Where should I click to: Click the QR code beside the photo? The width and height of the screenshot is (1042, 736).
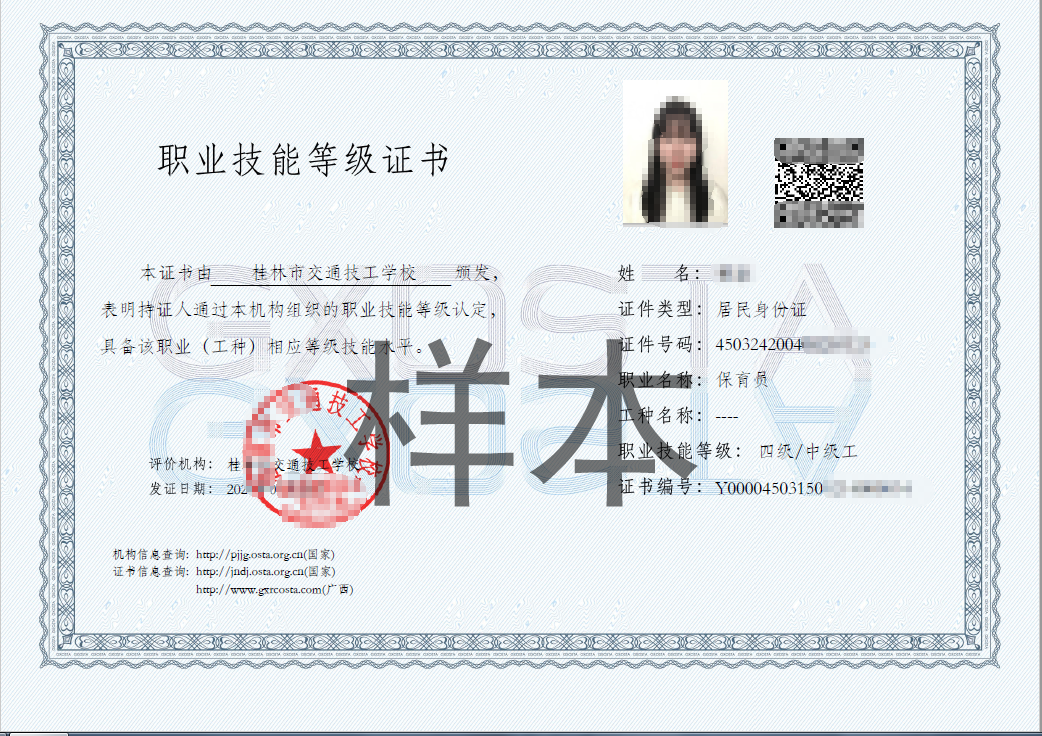pos(819,183)
